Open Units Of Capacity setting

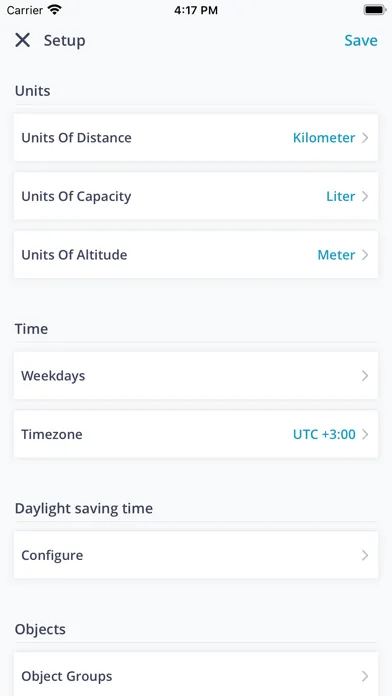point(196,196)
